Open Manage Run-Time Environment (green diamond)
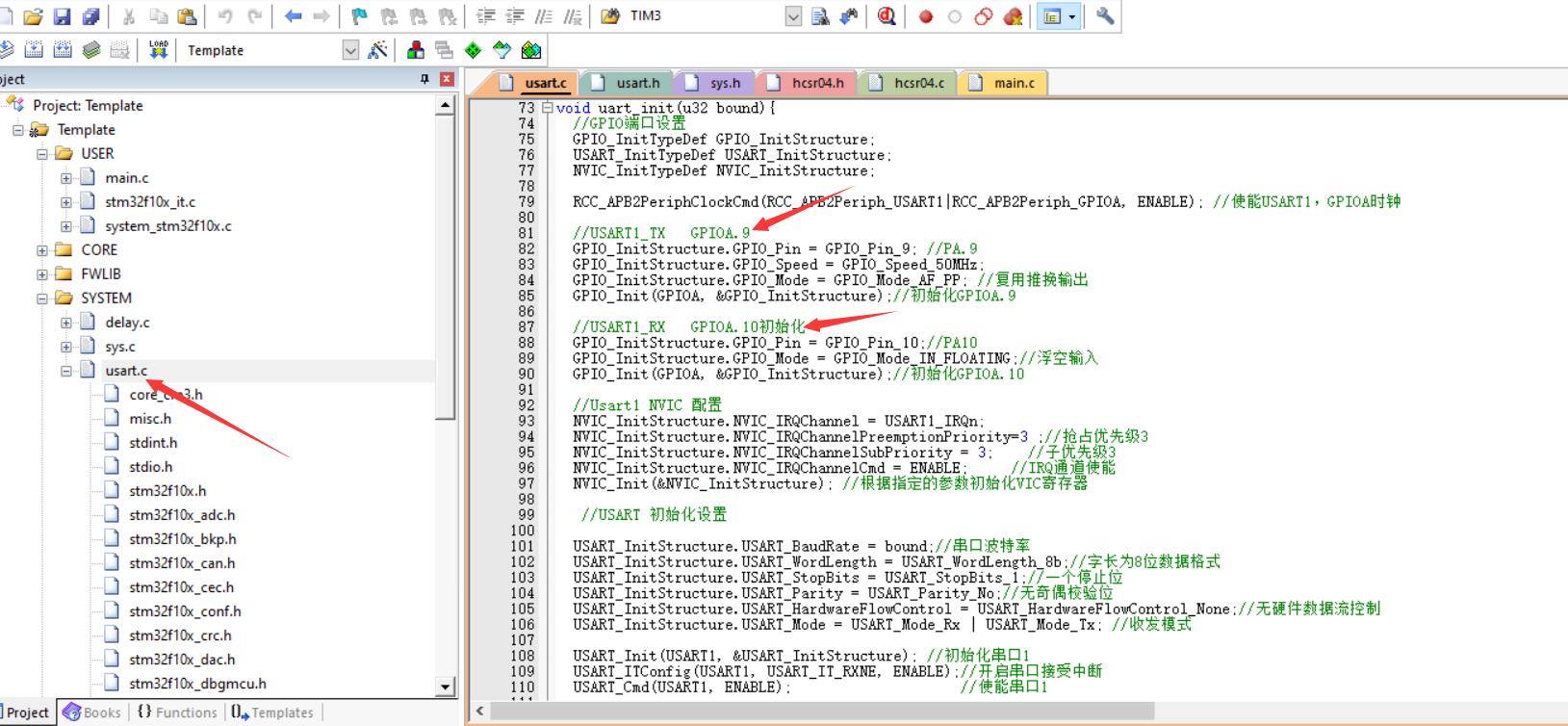The width and height of the screenshot is (1568, 726). [473, 50]
